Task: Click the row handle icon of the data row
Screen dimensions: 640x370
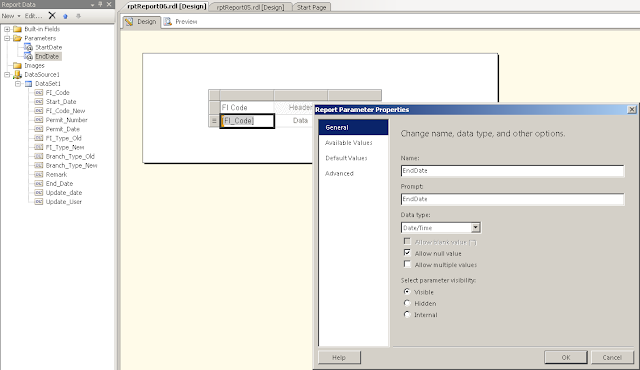Action: [214, 121]
